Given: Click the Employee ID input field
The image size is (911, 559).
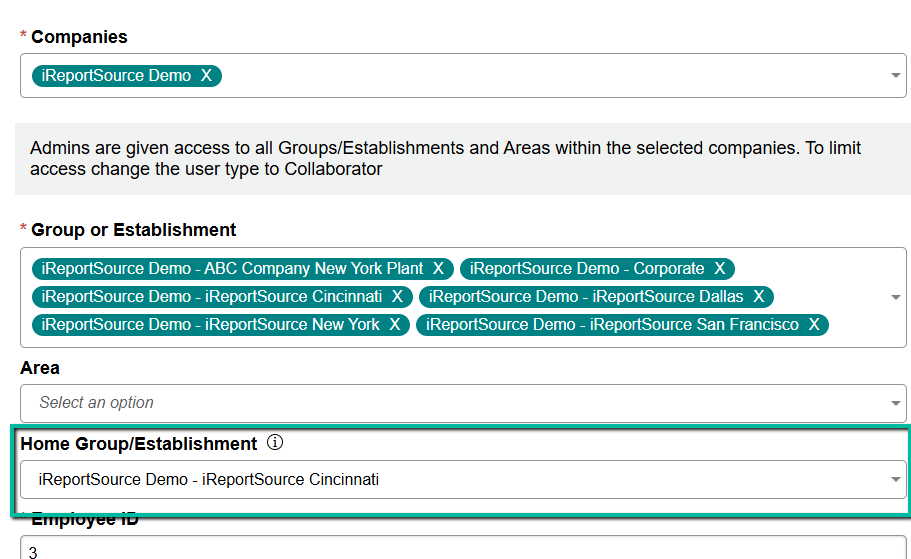Looking at the screenshot, I should pos(463,547).
